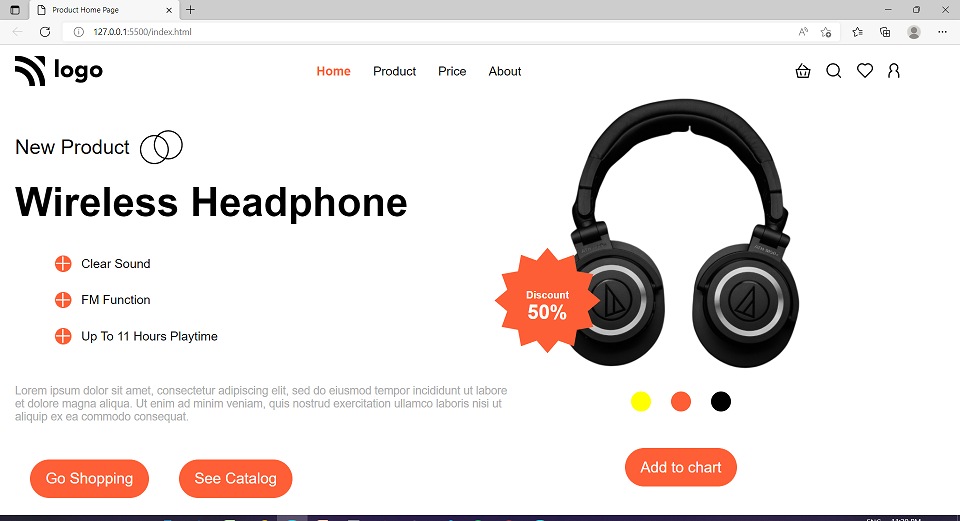Focus the browser address bar
Screen dimensions: 960x521
(429, 32)
